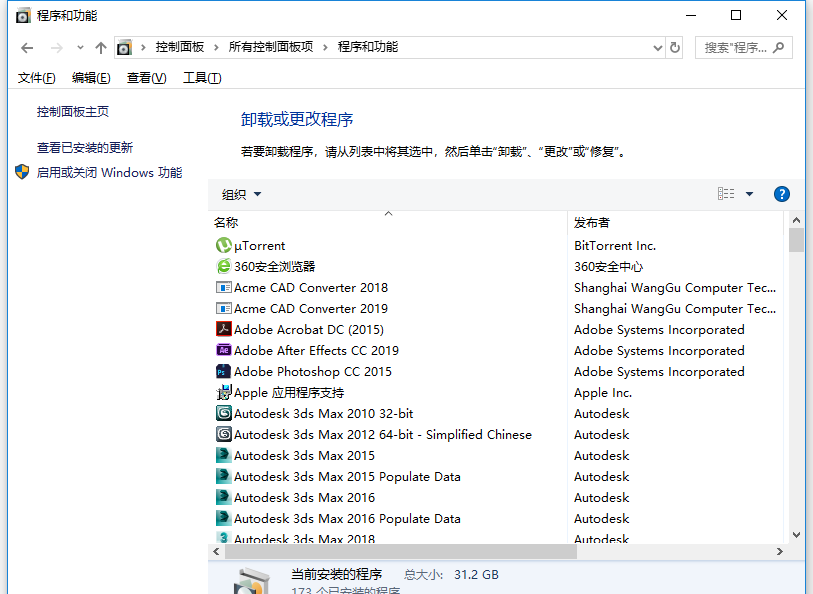Click the vertical scrollbar up arrow
Viewport: 813px width, 594px height.
[796, 220]
